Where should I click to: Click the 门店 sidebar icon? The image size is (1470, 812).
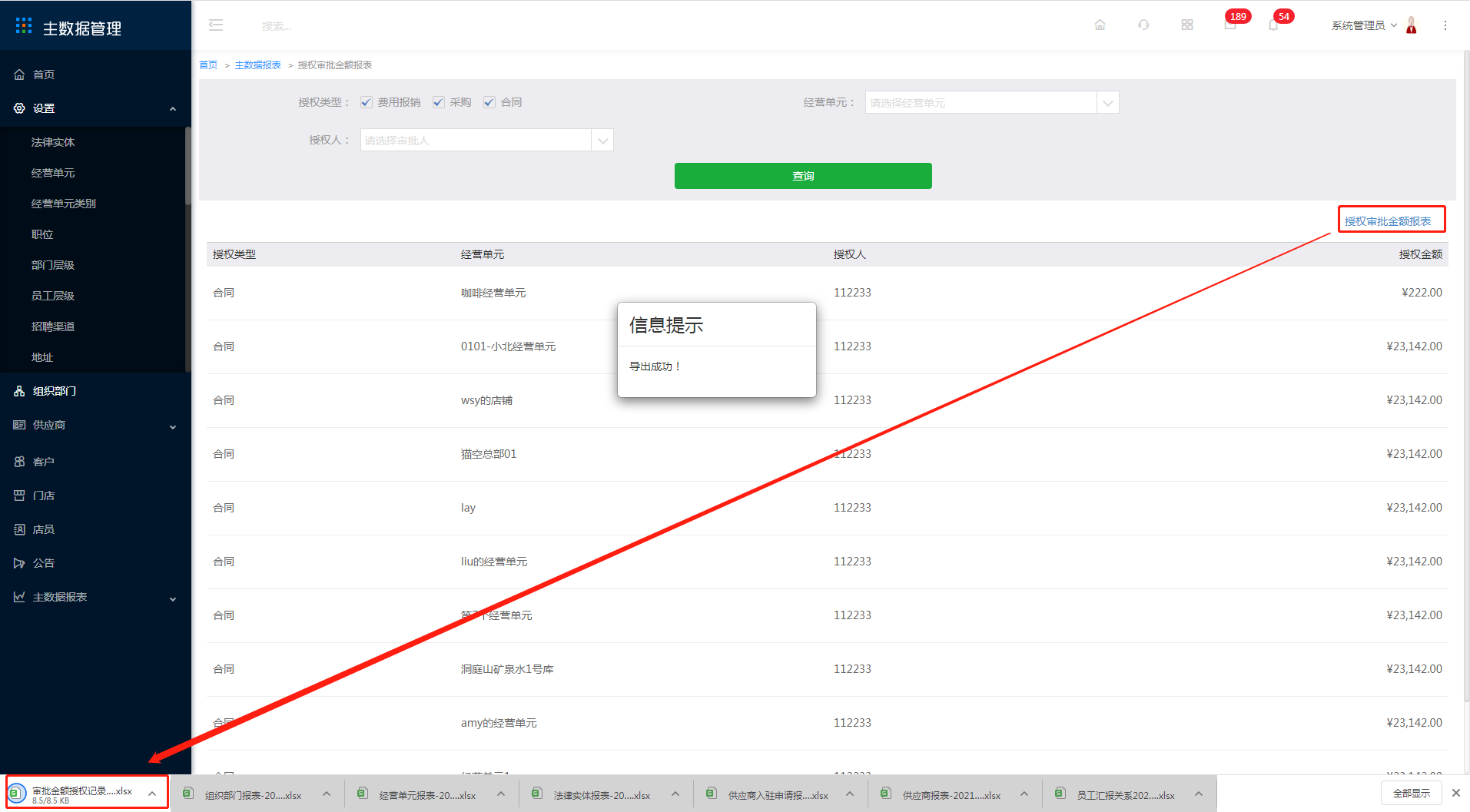click(19, 495)
